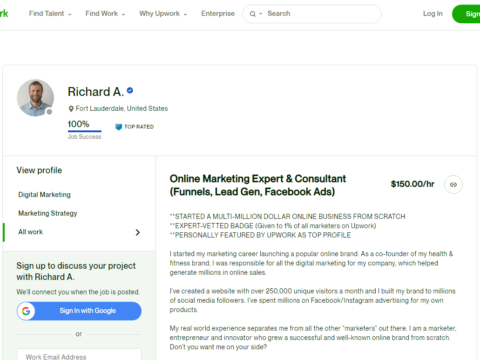480x360 pixels.
Task: Click the Work Email Address field
Action: coord(79,356)
